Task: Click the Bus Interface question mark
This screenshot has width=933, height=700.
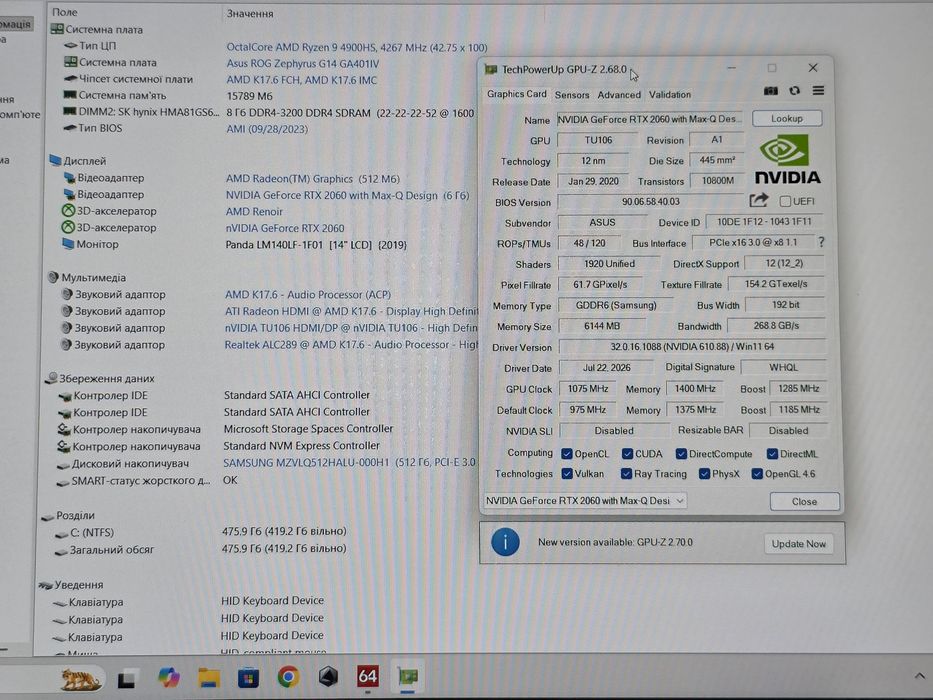Action: pyautogui.click(x=822, y=242)
